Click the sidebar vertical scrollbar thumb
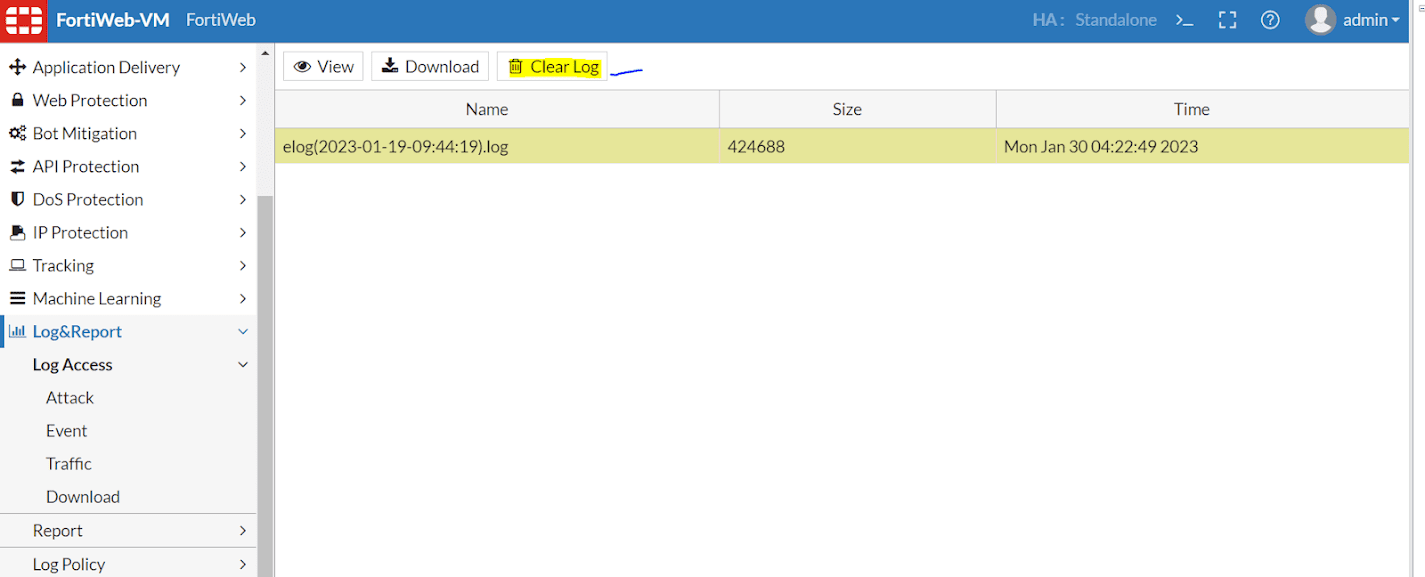Screen dimensions: 1425x577 point(265,386)
